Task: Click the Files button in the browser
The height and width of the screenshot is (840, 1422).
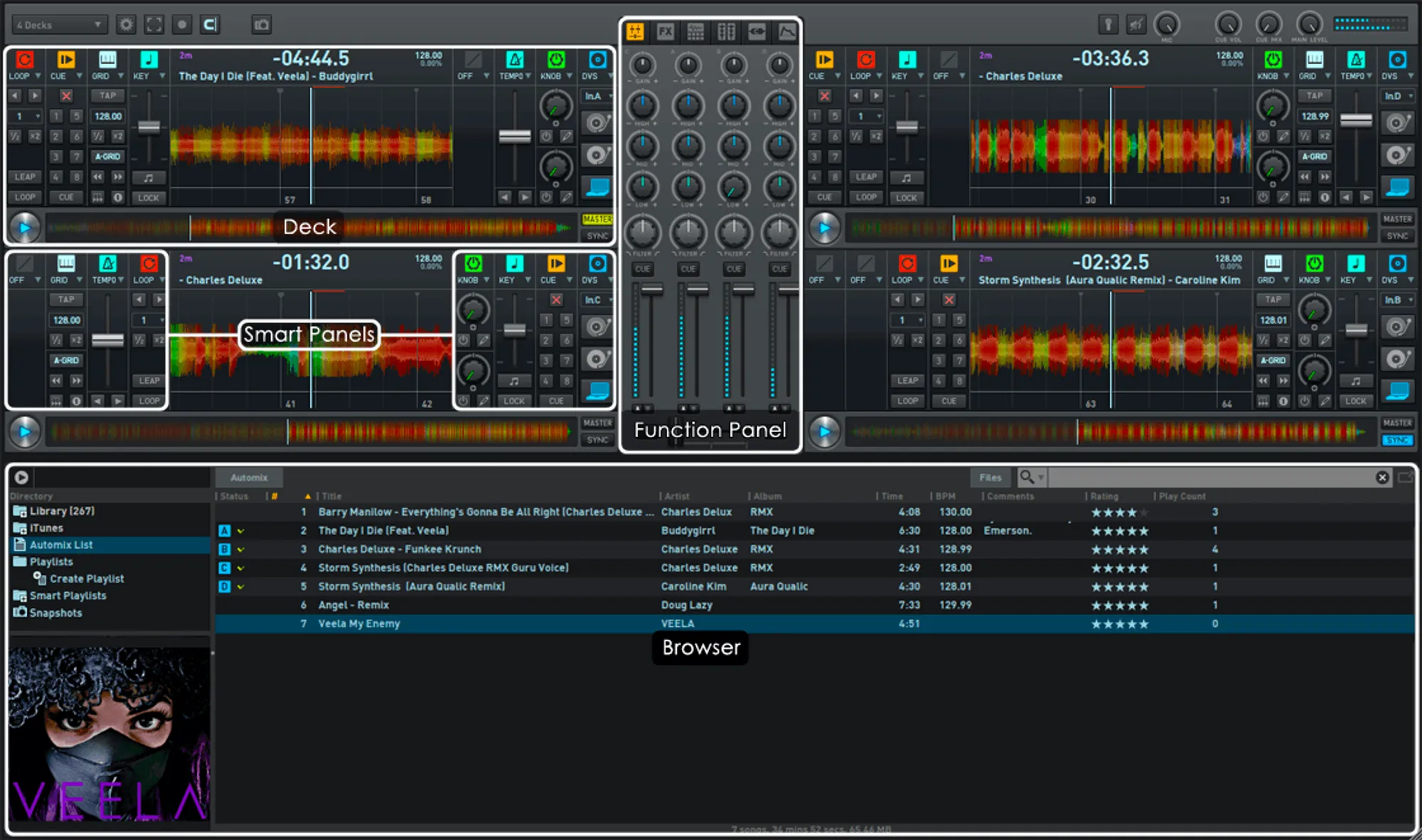Action: point(990,478)
